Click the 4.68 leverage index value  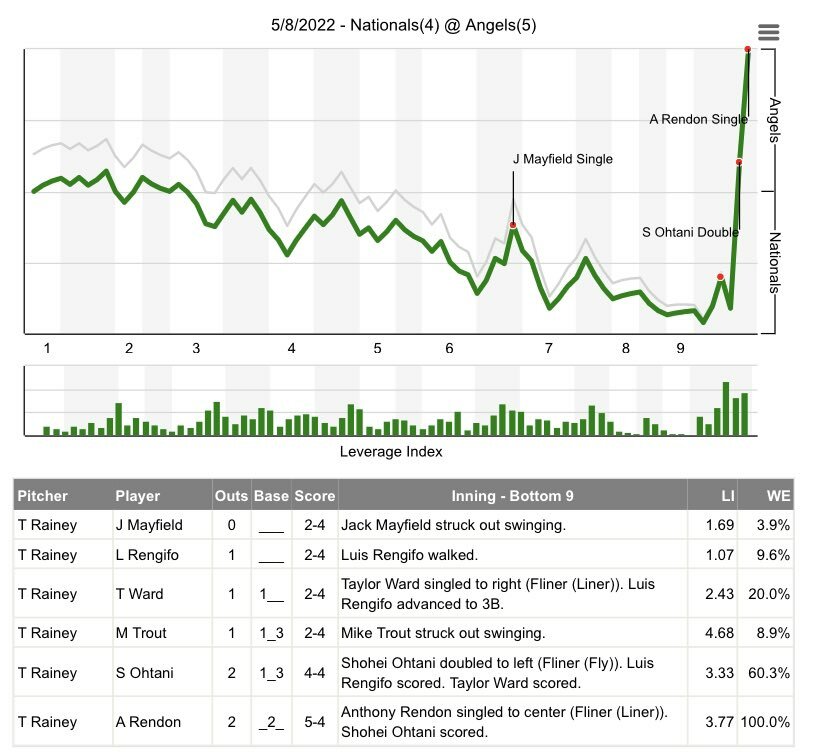[x=720, y=633]
